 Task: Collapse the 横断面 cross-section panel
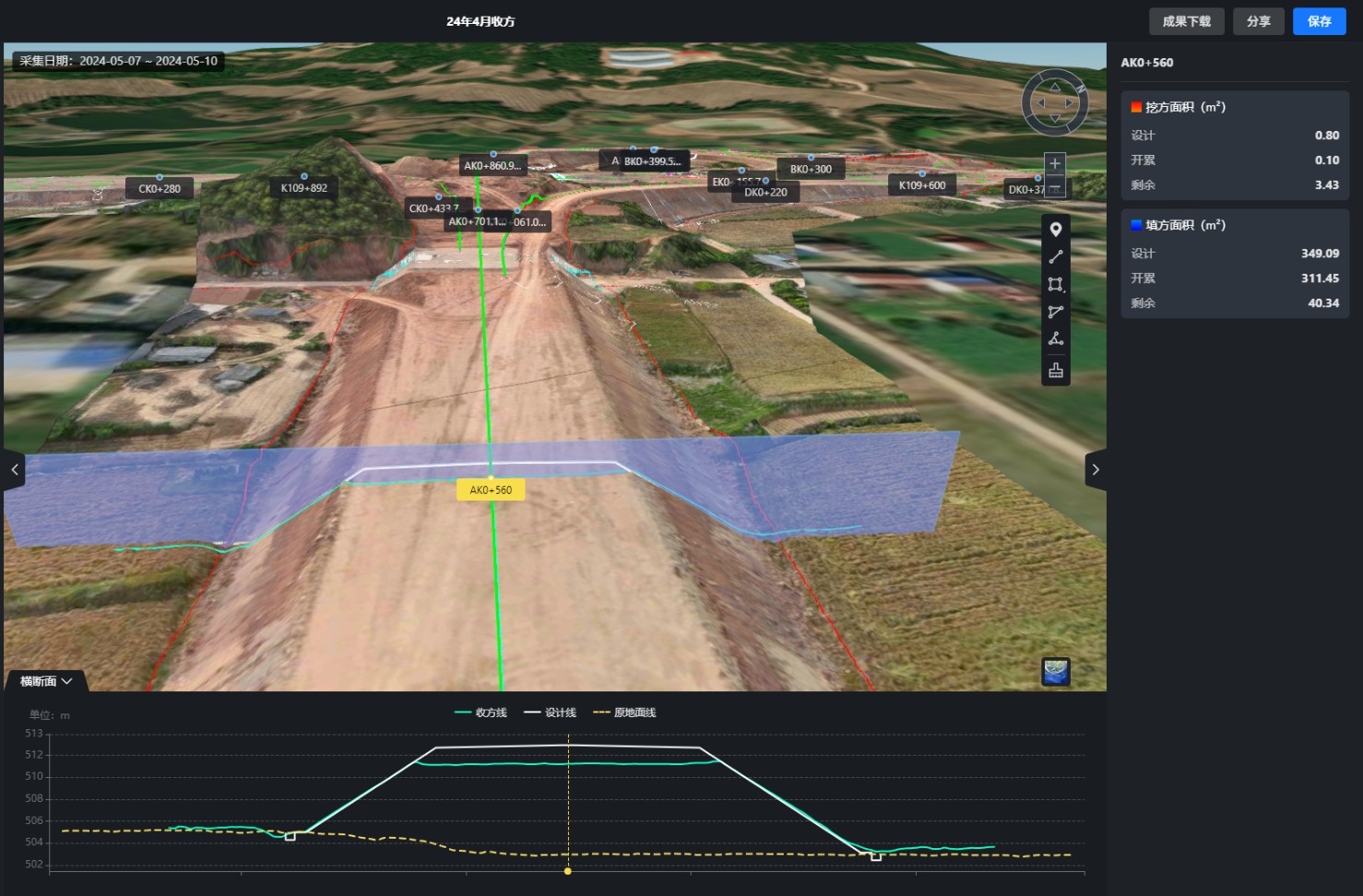coord(46,681)
